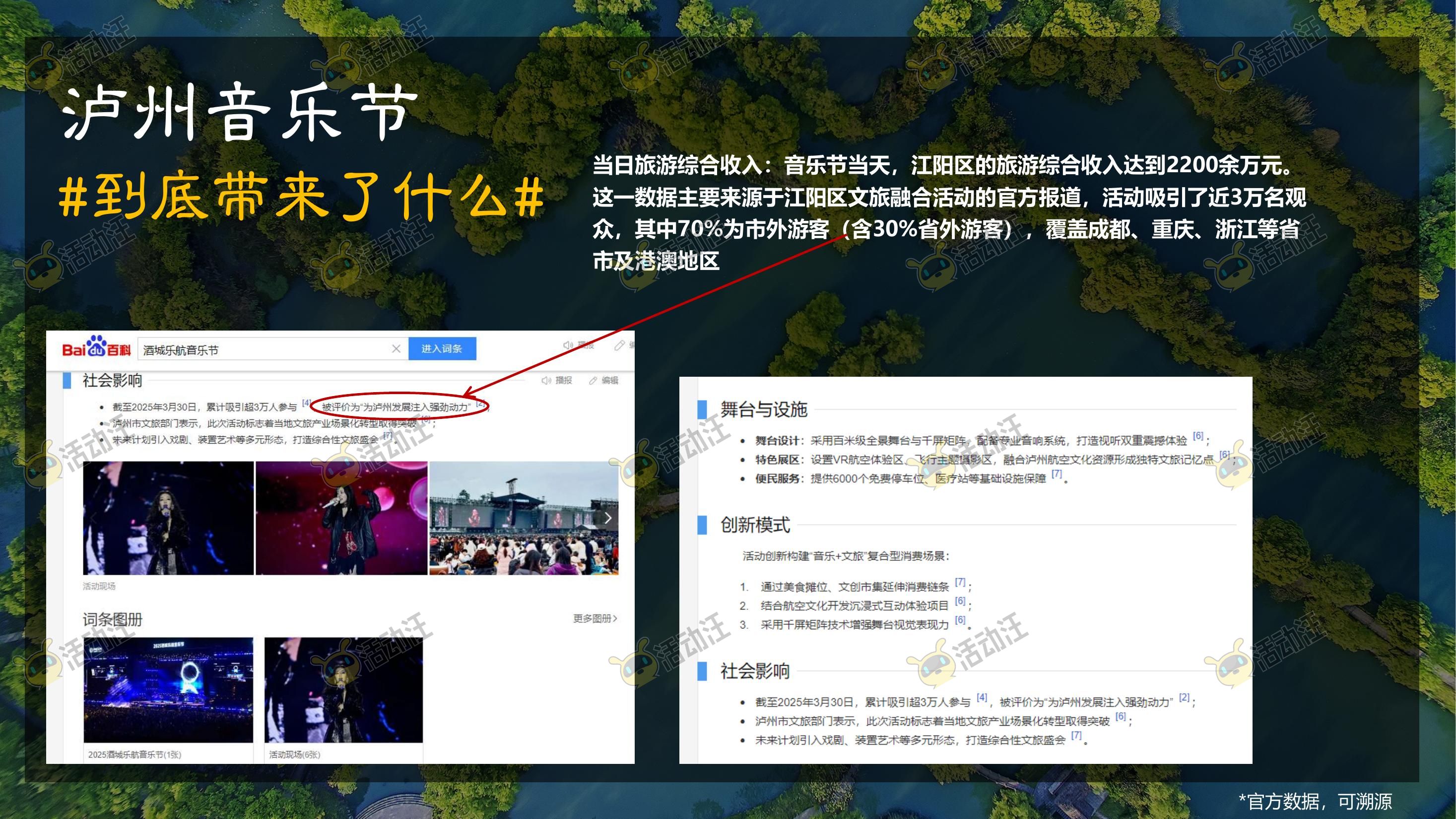Viewport: 1456px width, 819px height.
Task: Open the 更多图册 link
Action: 595,618
